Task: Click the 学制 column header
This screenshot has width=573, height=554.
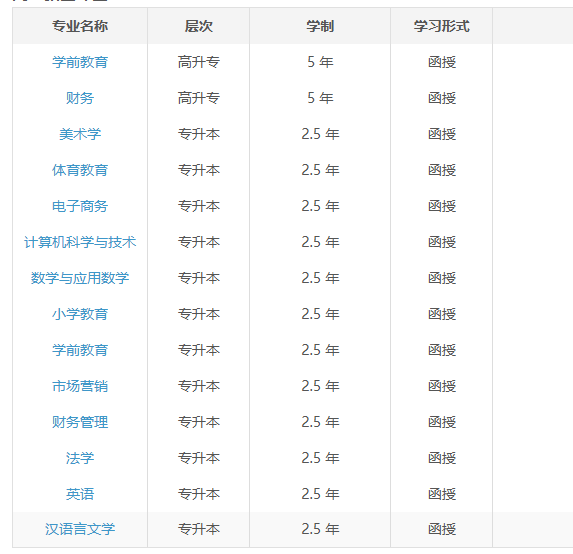Action: pyautogui.click(x=320, y=26)
